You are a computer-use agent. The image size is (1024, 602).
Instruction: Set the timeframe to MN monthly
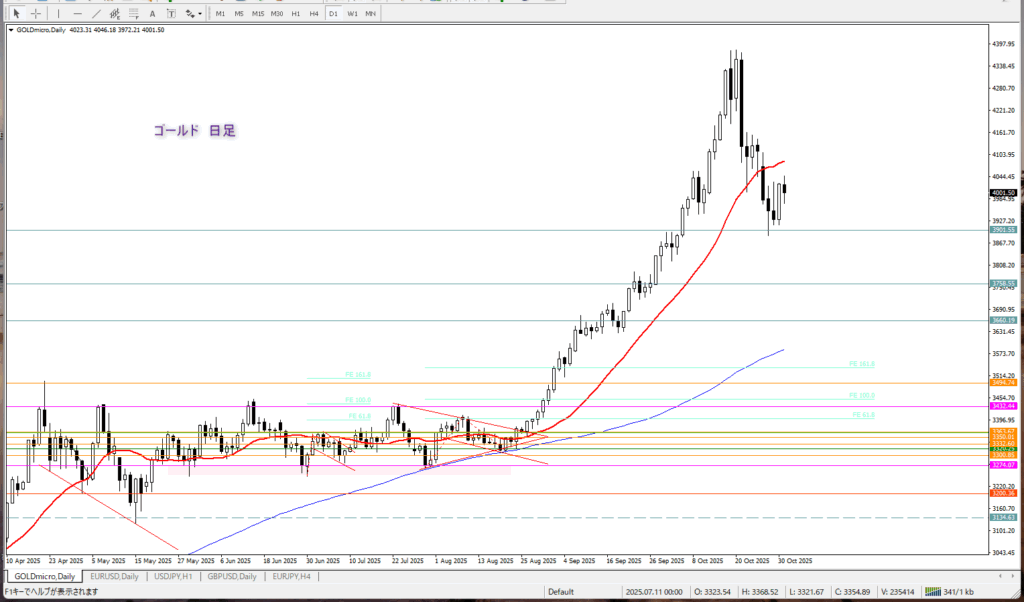pos(370,13)
